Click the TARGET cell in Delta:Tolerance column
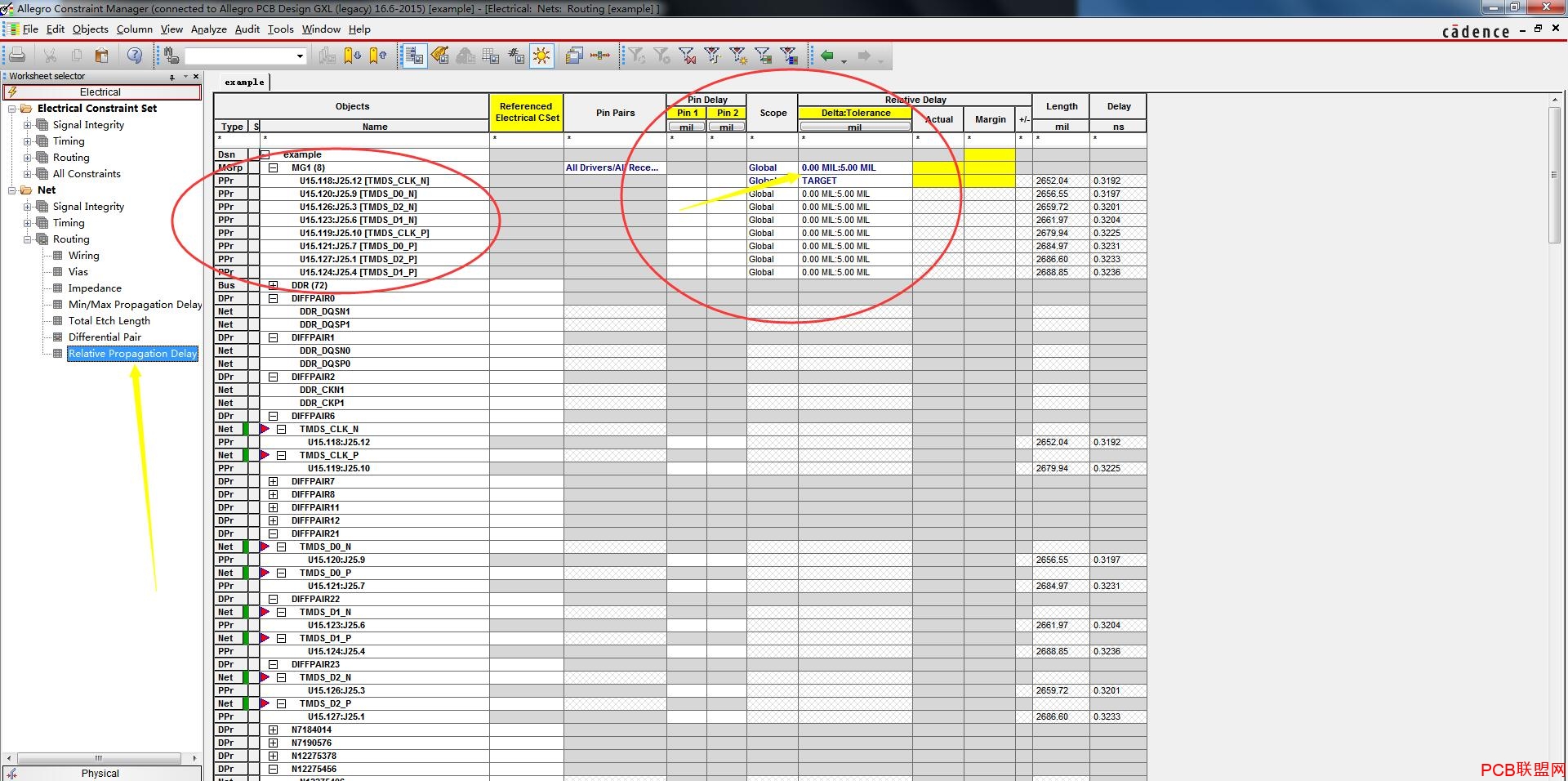 [x=855, y=181]
